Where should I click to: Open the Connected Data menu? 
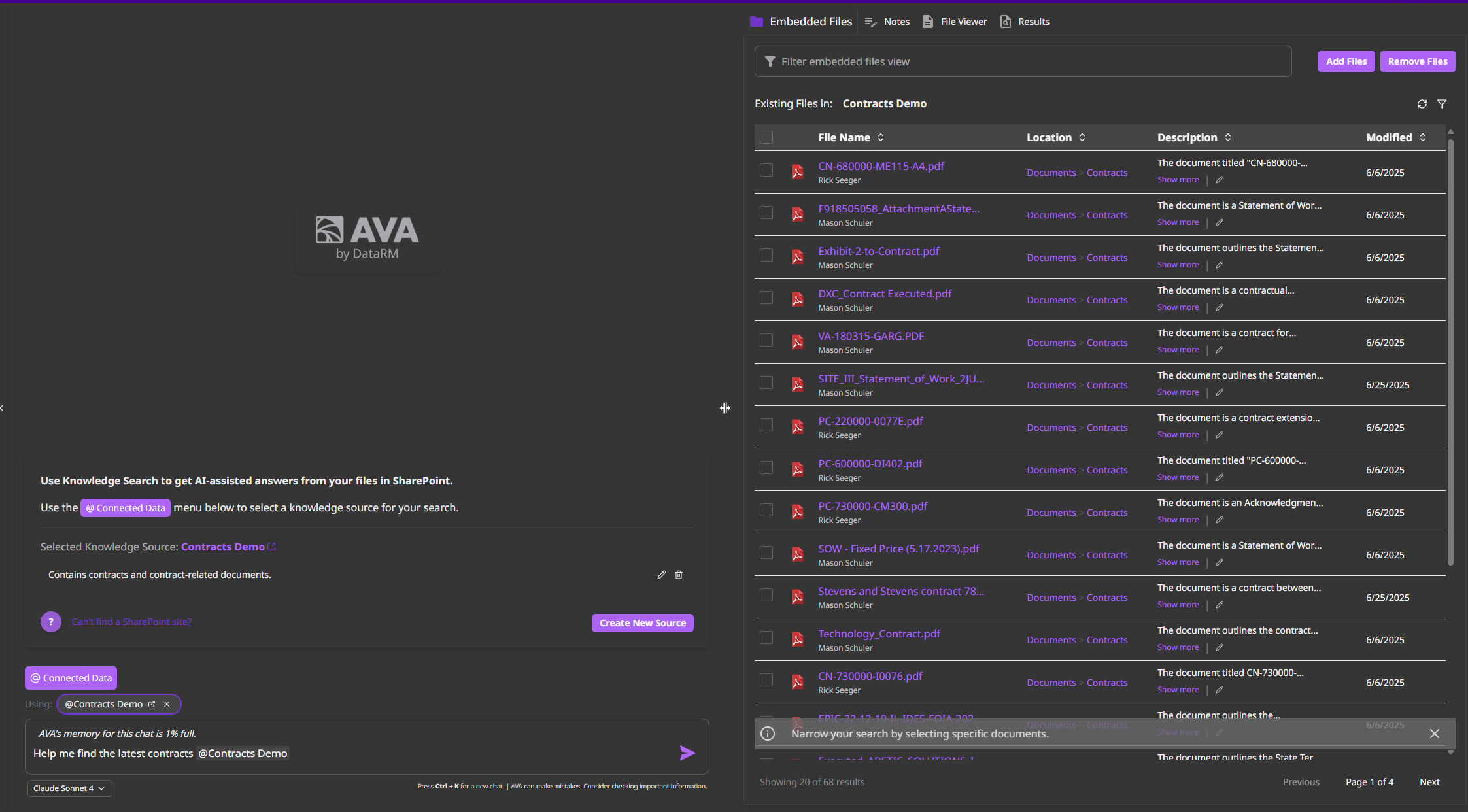[71, 678]
